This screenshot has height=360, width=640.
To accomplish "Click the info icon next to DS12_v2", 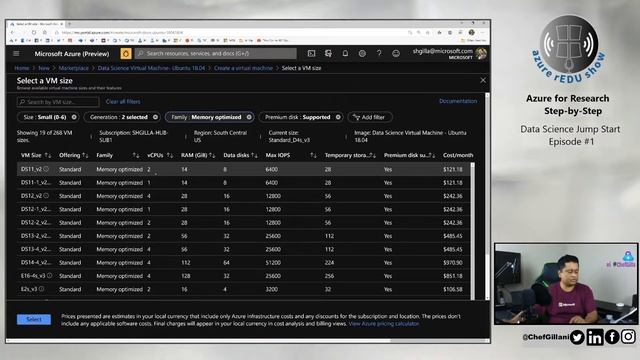I will point(46,196).
